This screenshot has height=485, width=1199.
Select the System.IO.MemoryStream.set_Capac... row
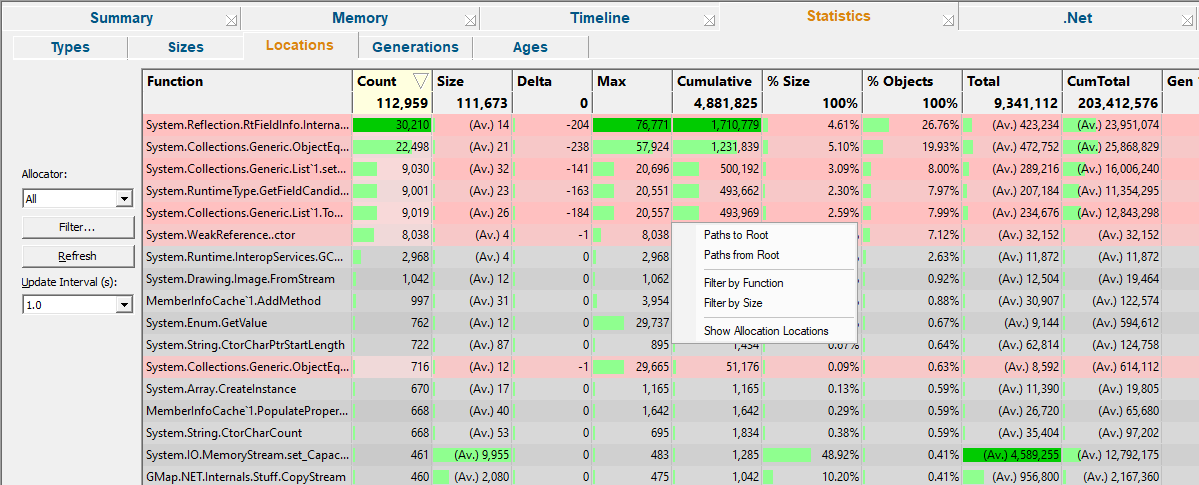tap(671, 455)
